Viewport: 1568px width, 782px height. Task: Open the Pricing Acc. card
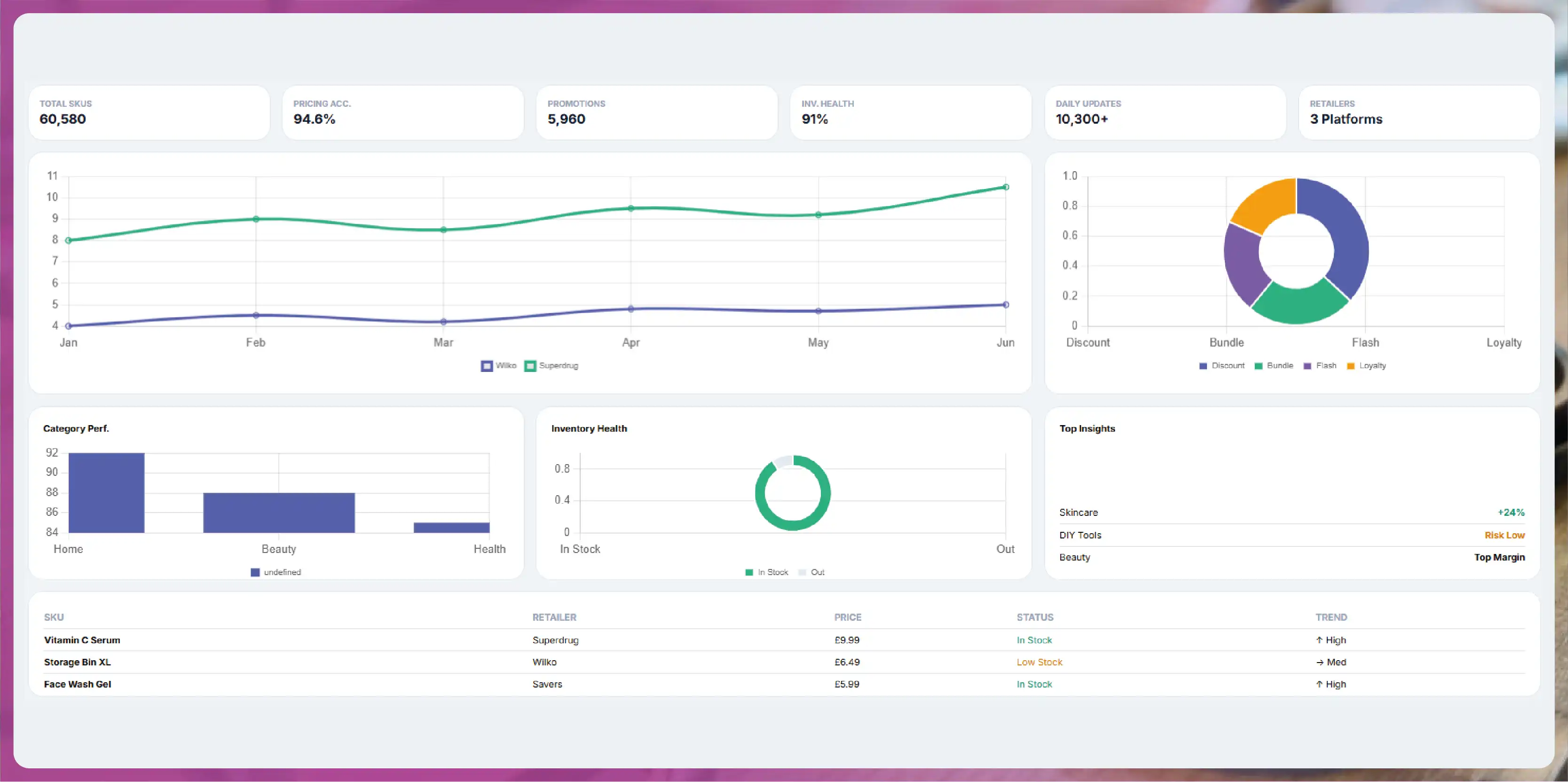point(403,112)
